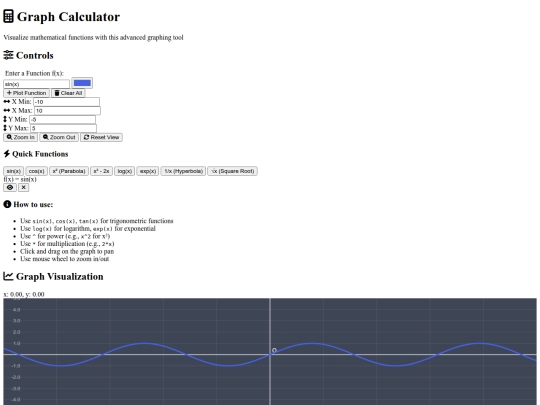Click the vertical arrows icon beside Y Min

pyautogui.click(x=5, y=119)
